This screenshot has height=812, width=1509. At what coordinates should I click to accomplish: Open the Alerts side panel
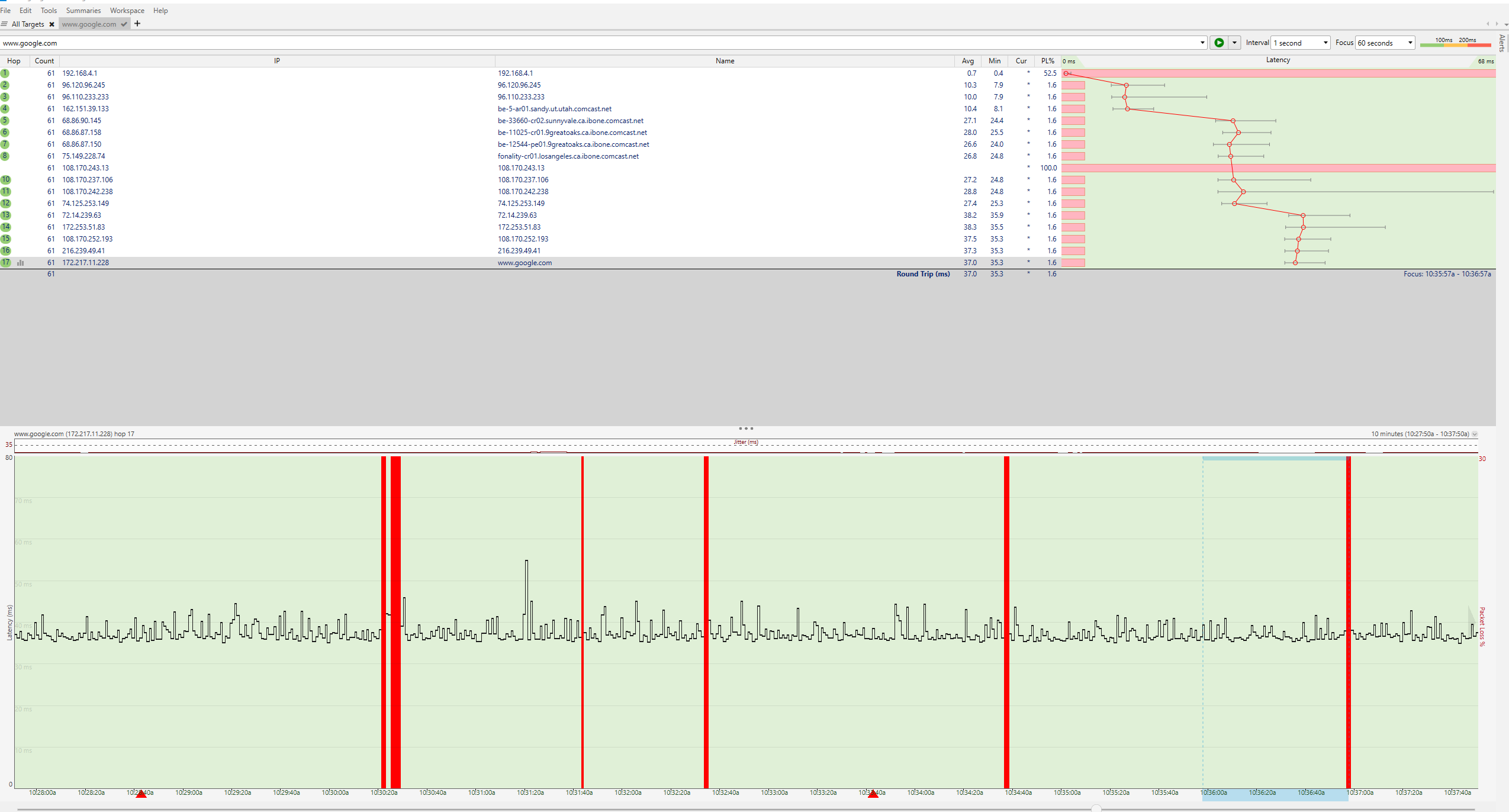[1502, 43]
